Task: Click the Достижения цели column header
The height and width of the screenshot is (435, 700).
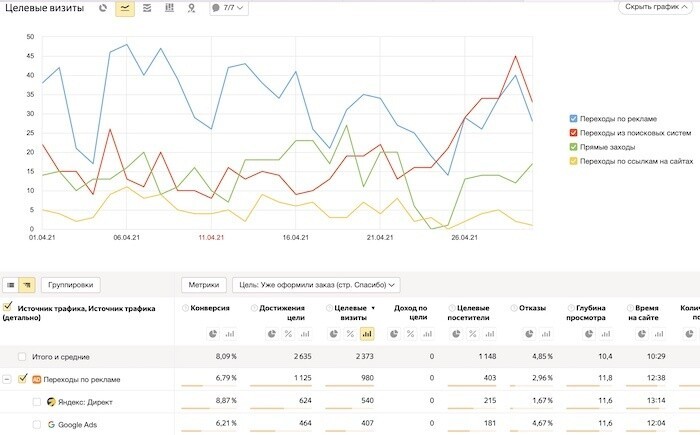Action: point(282,313)
